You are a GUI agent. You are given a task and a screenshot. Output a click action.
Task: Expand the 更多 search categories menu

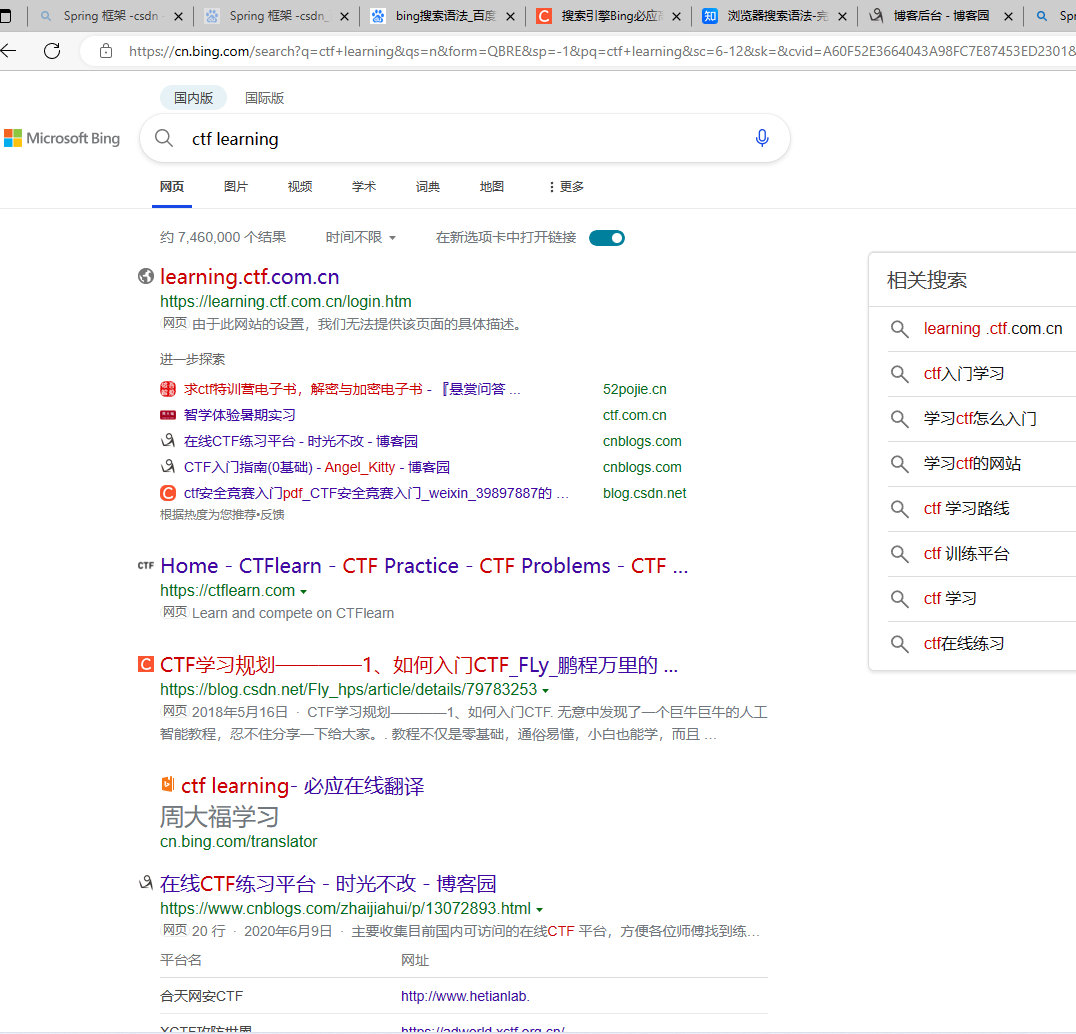point(566,187)
